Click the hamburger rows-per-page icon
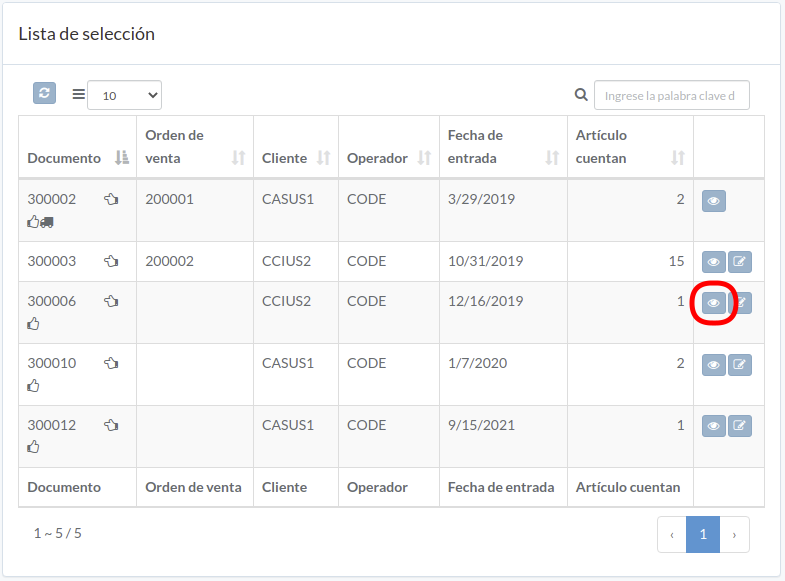The width and height of the screenshot is (785, 581). (x=79, y=94)
